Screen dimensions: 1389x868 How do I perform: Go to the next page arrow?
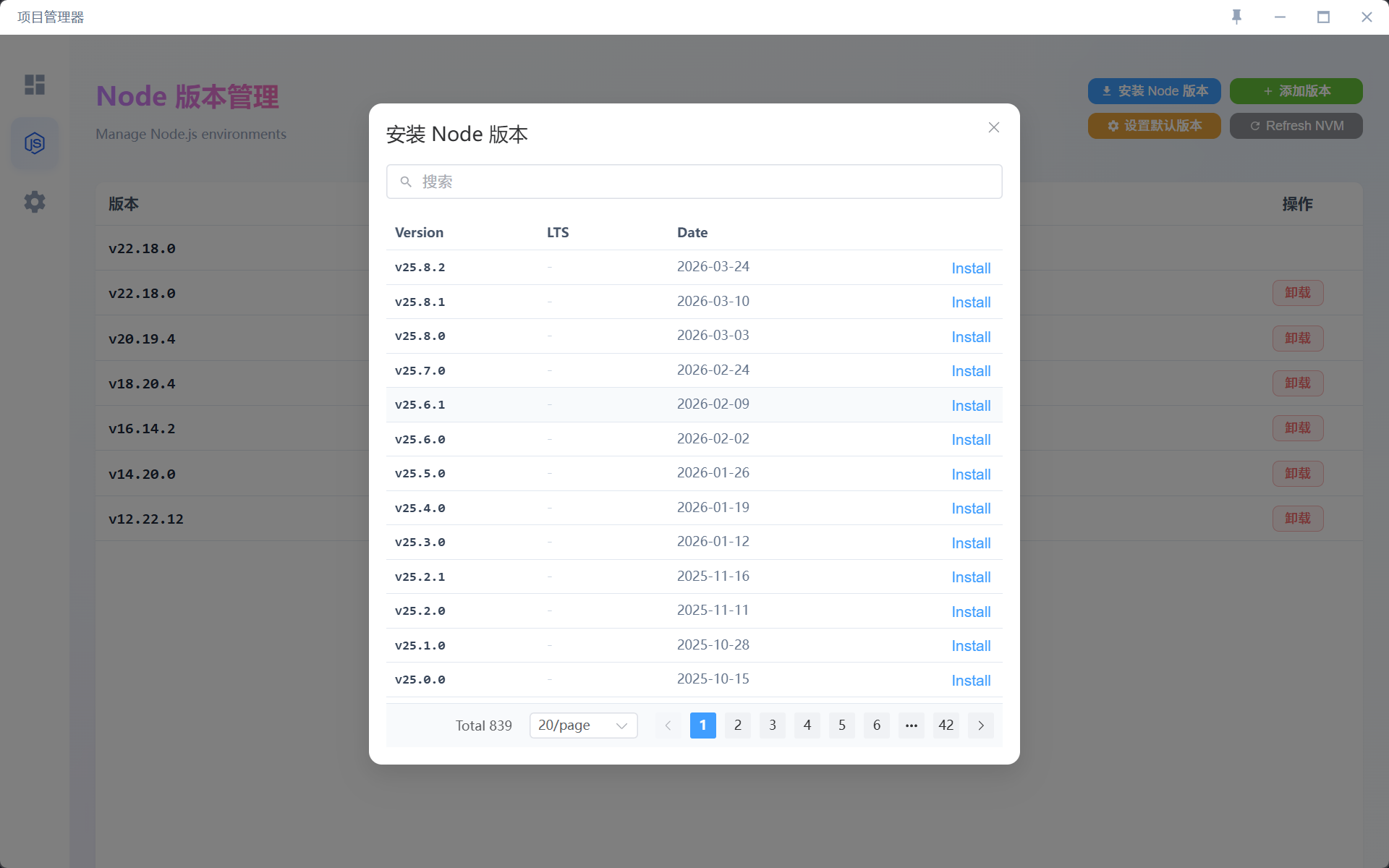(981, 726)
